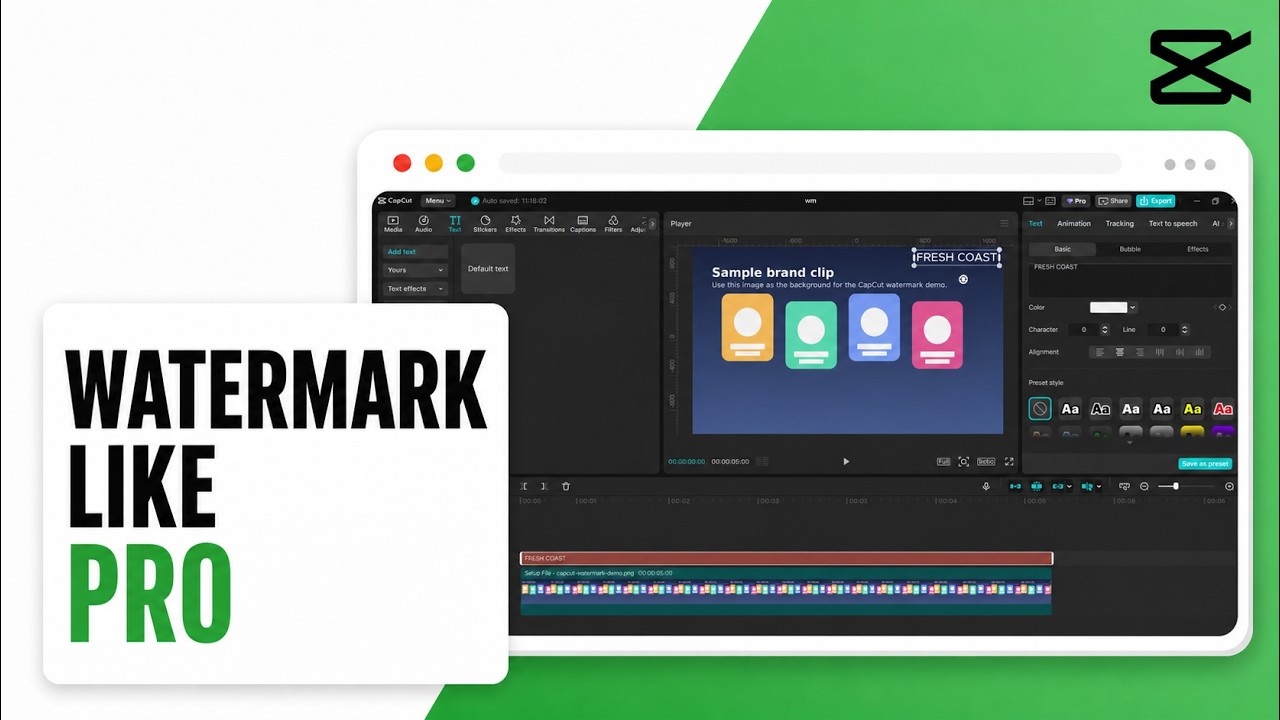The image size is (1280, 720).
Task: Open the Captions panel icon
Action: 583,223
